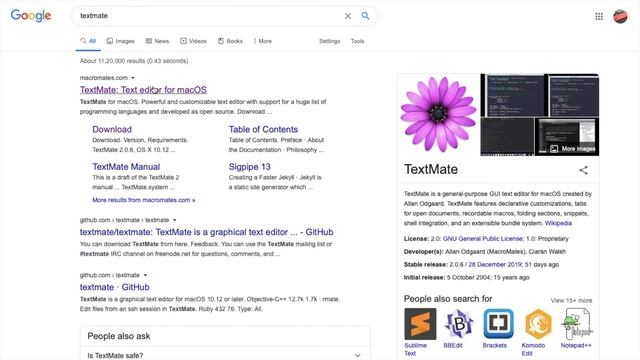Screen dimensions: 640x360
Task: Switch to the News tab
Action: (157, 41)
